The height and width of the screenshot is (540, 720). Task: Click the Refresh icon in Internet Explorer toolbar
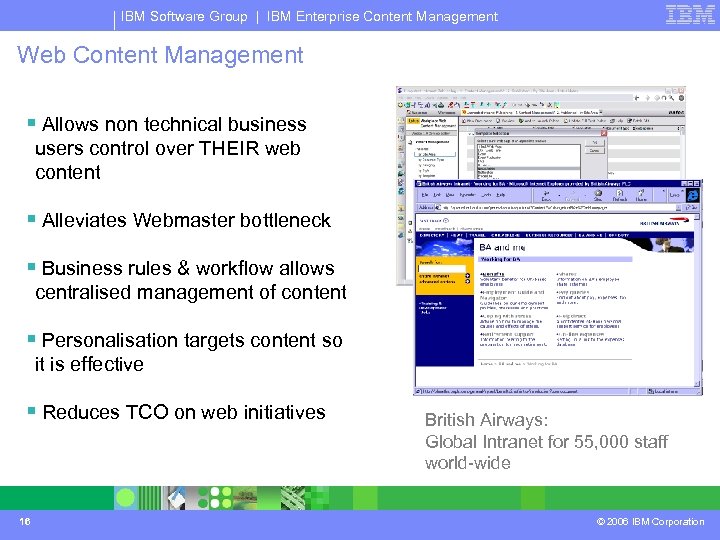(619, 196)
